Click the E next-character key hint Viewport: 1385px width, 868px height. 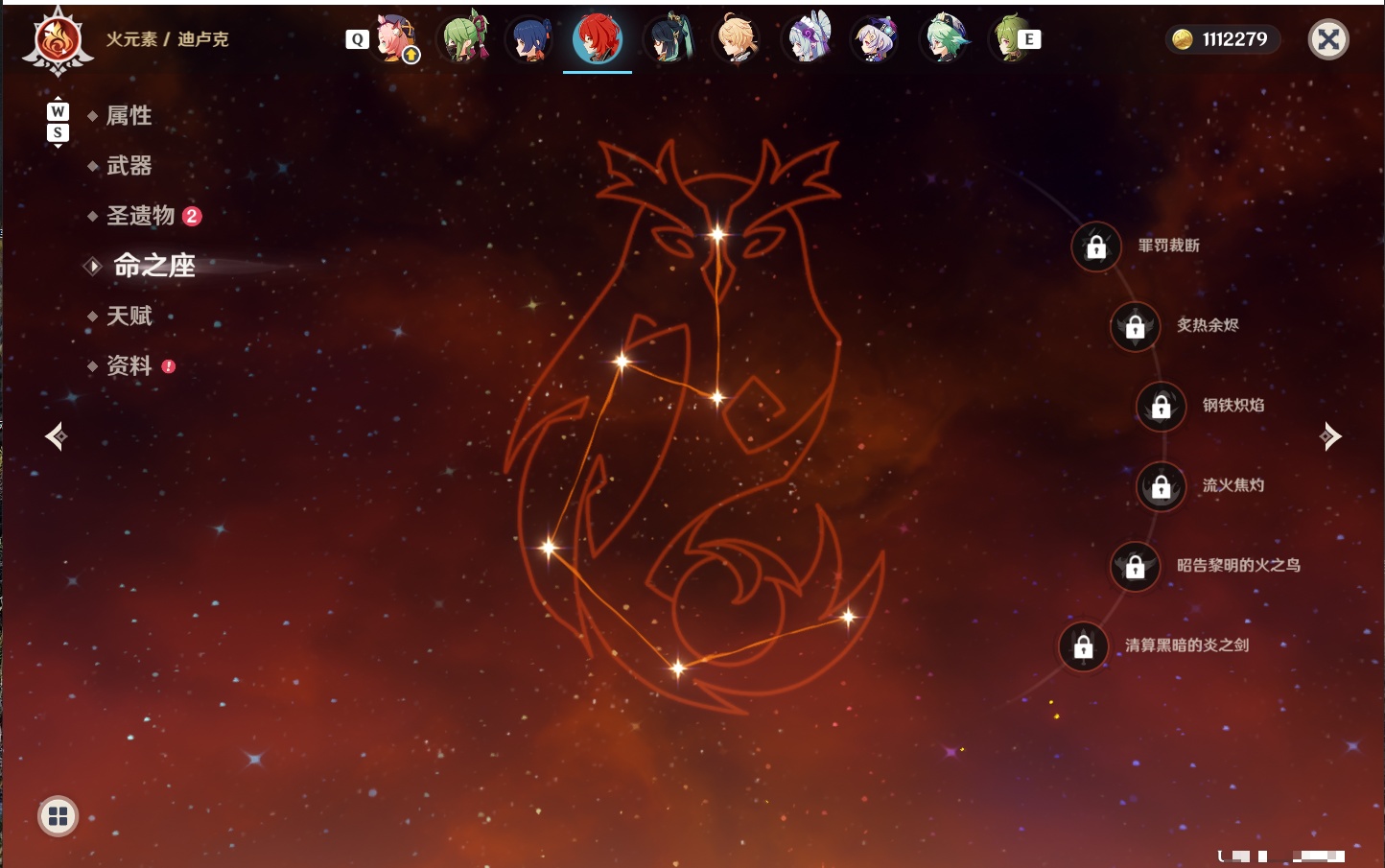coord(1029,39)
